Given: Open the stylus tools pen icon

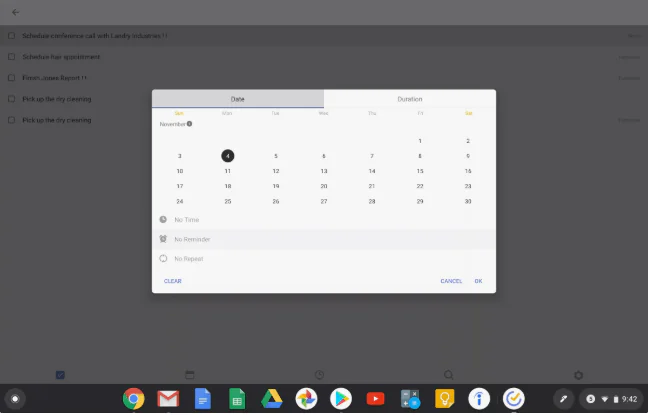Looking at the screenshot, I should [x=563, y=399].
